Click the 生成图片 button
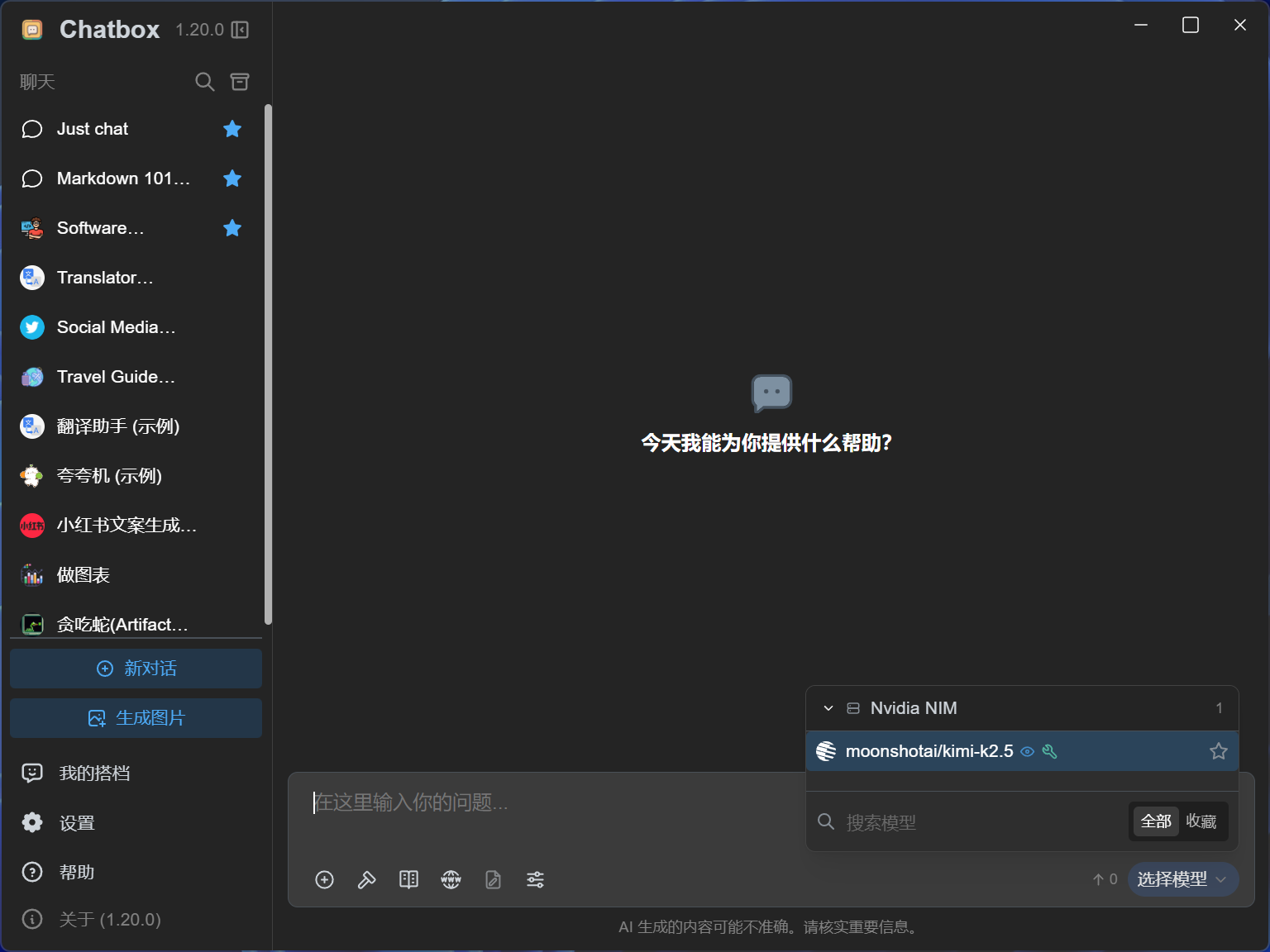 coord(135,718)
